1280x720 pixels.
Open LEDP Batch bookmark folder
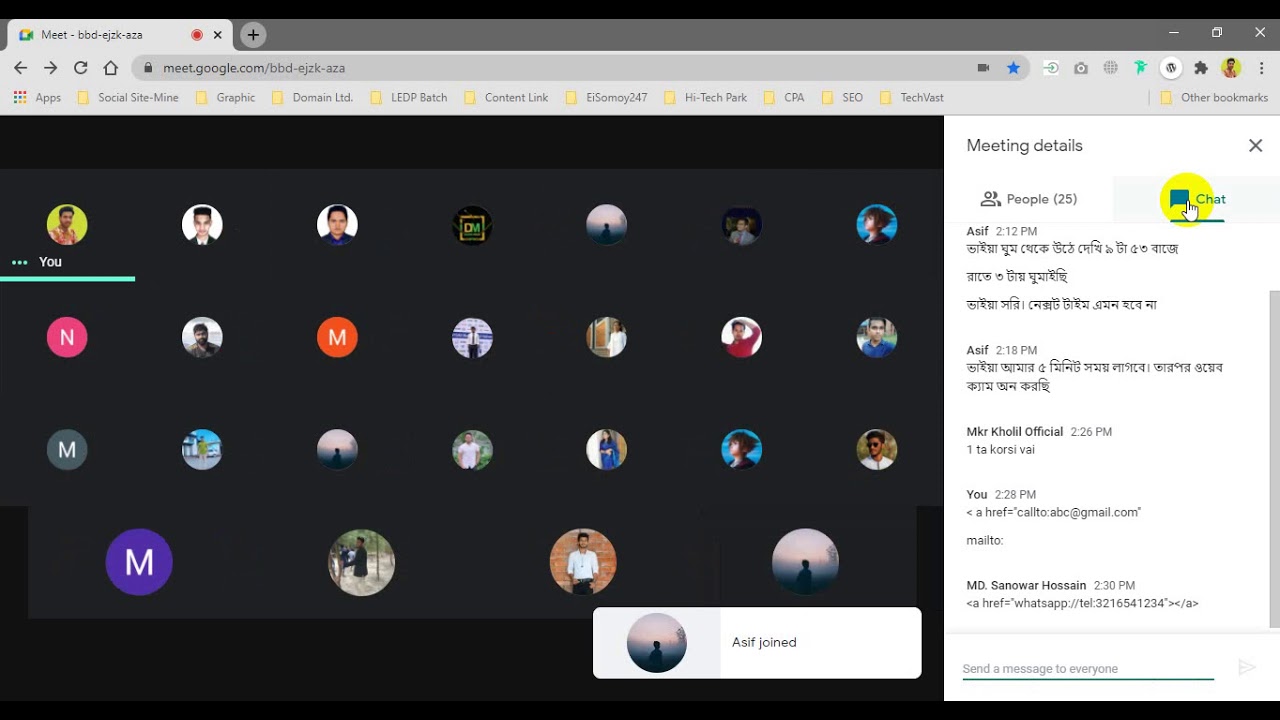pyautogui.click(x=409, y=98)
